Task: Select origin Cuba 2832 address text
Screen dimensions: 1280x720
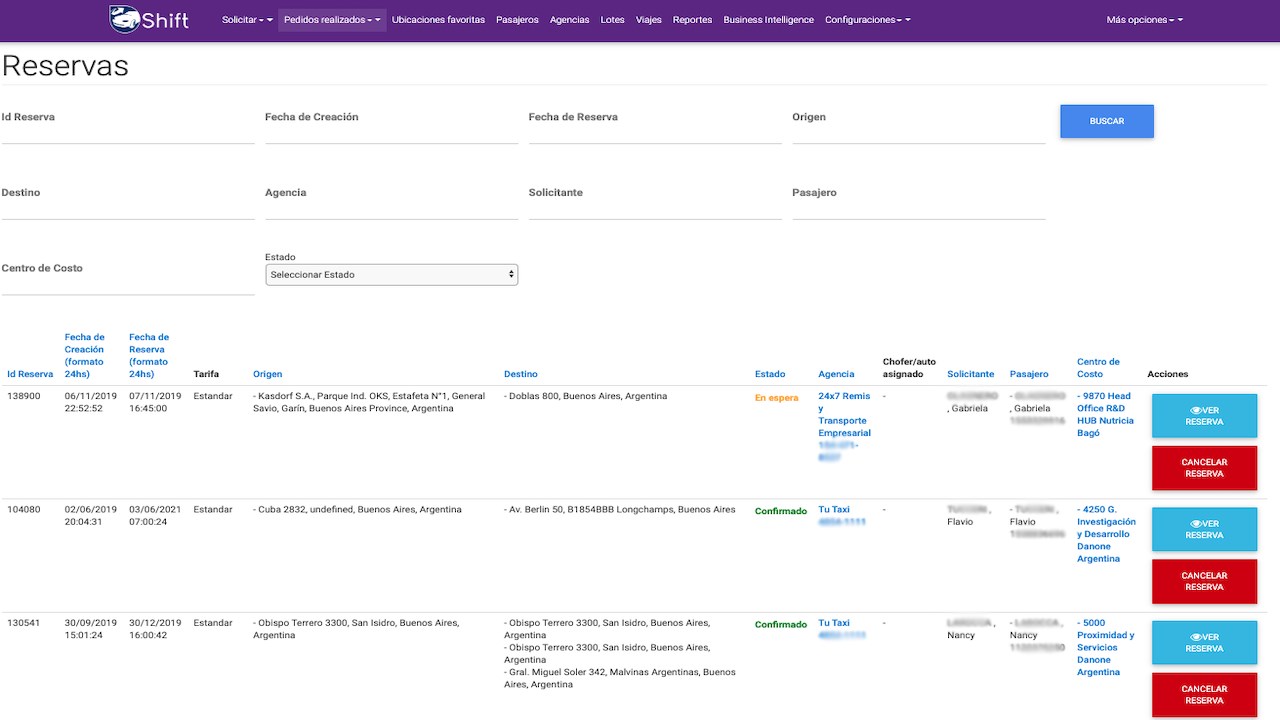Action: click(357, 509)
